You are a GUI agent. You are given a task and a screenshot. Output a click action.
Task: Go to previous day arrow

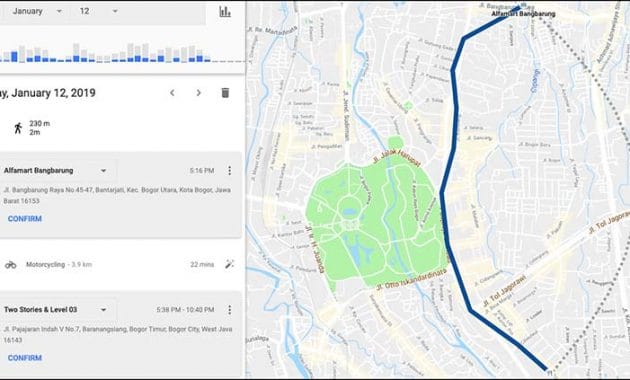[x=172, y=93]
